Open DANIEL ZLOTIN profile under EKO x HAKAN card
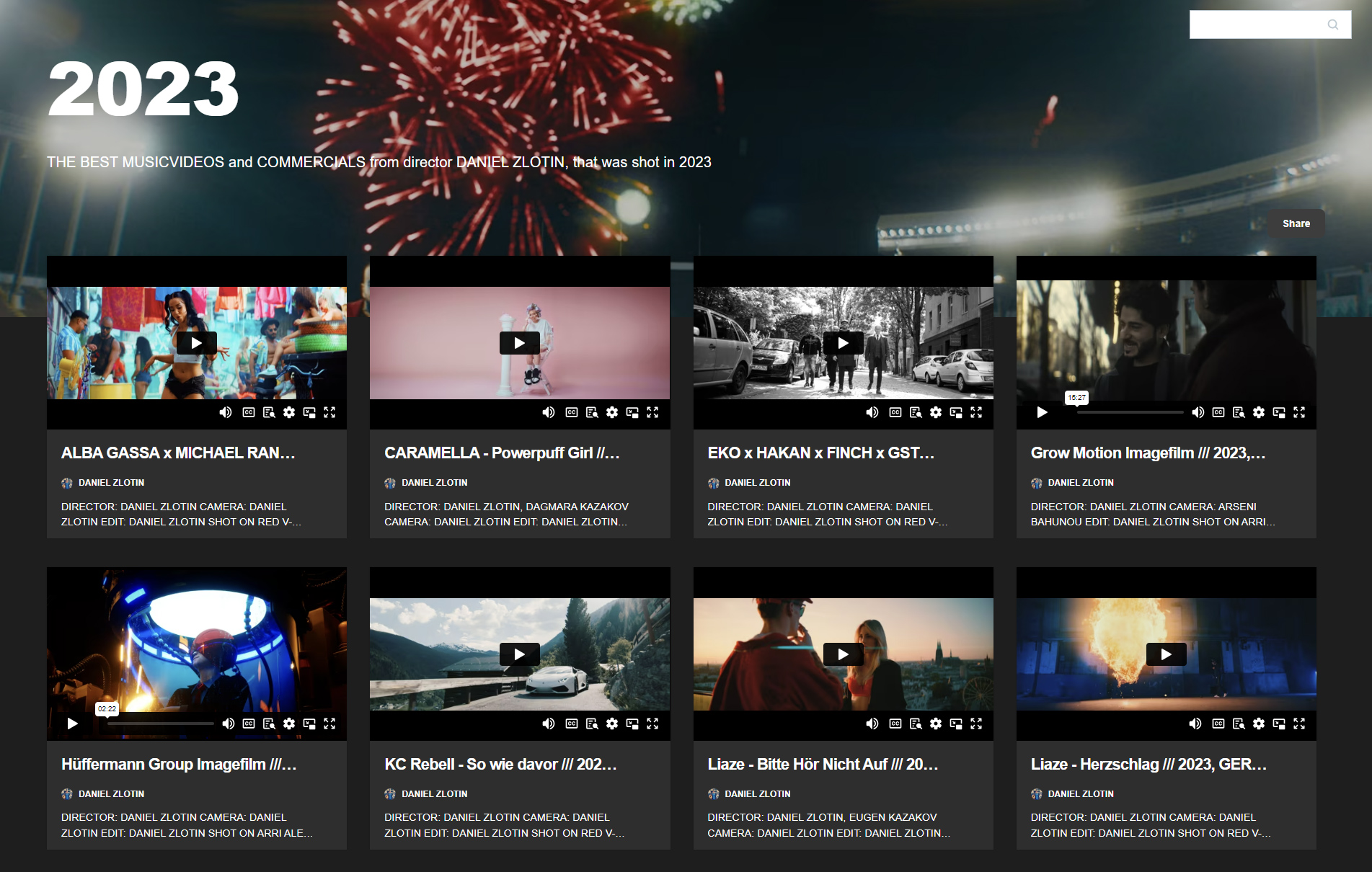 click(x=757, y=482)
